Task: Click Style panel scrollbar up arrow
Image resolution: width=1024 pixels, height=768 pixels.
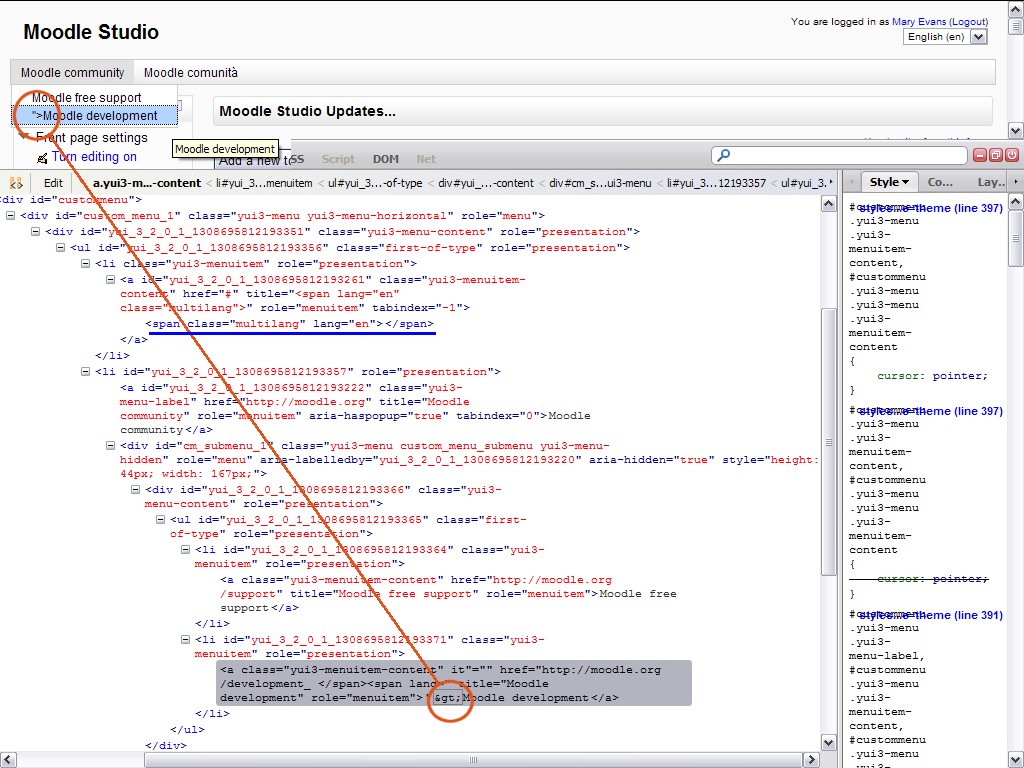Action: pyautogui.click(x=1016, y=202)
